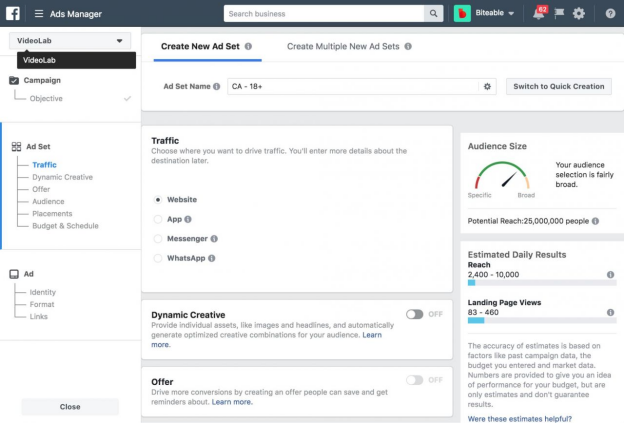The height and width of the screenshot is (424, 624).
Task: Open the settings gear in top bar
Action: coord(579,14)
